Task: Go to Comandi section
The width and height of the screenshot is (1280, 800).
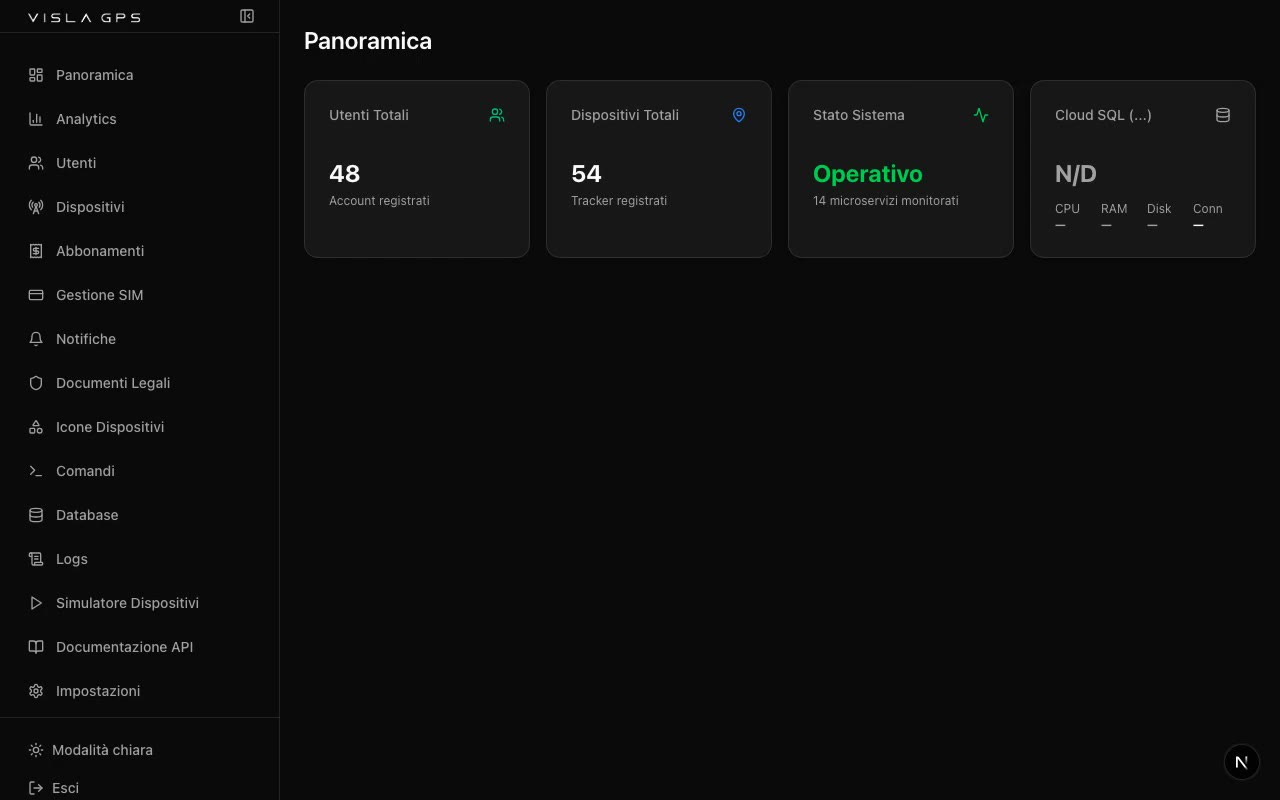Action: click(140, 471)
